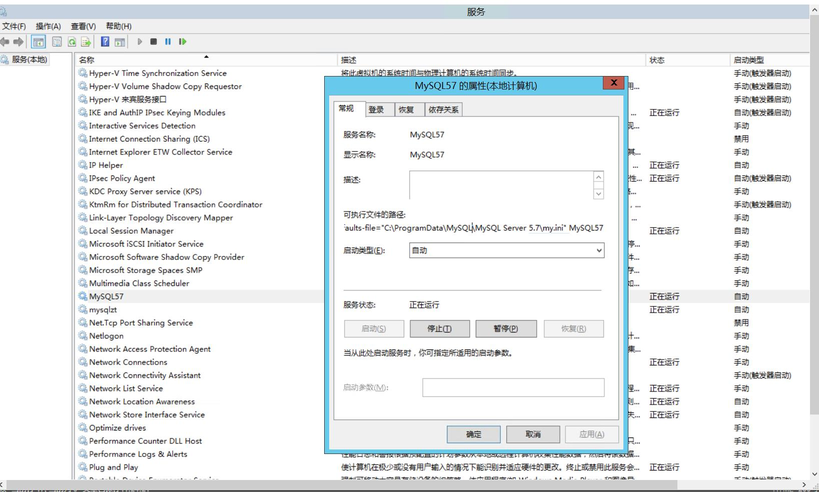The width and height of the screenshot is (819, 492).
Task: Click the Stop service square icon in the toolbar
Action: pos(154,41)
